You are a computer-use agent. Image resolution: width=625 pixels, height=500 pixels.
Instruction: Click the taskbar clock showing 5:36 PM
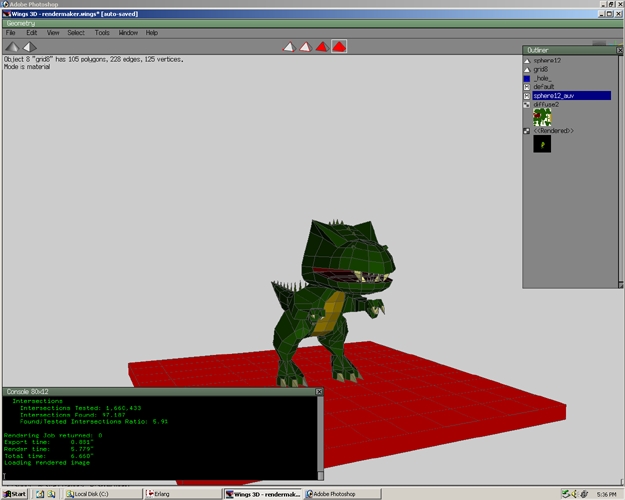(x=606, y=494)
